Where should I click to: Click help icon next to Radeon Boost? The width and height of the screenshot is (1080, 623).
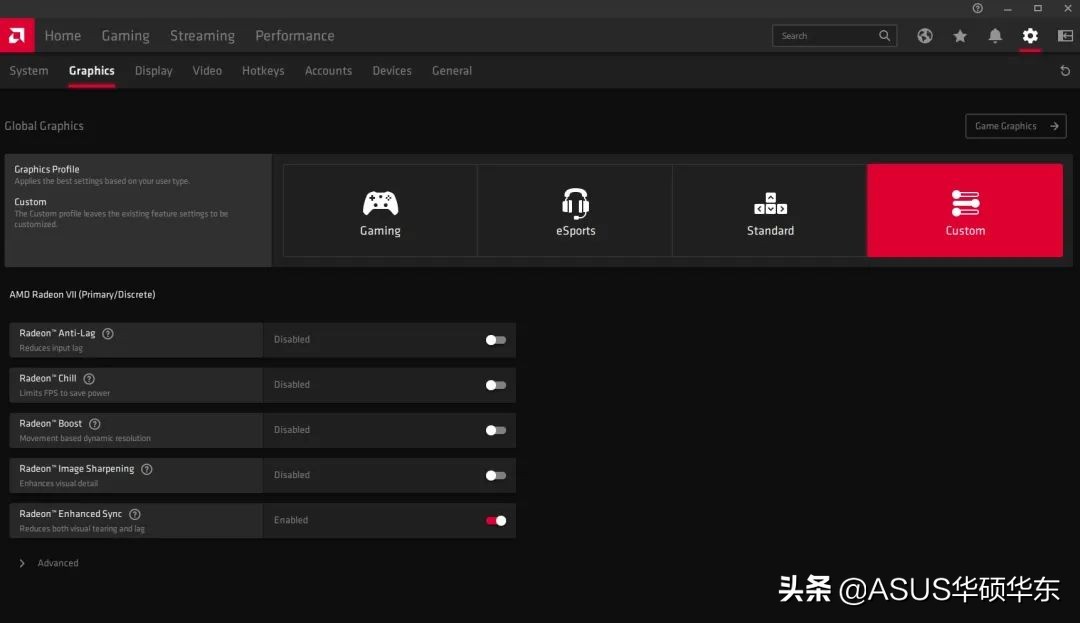[x=95, y=424]
